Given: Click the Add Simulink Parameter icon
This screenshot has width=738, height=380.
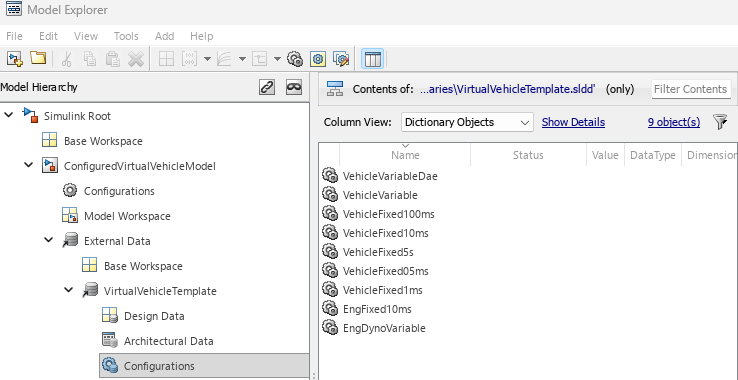Looking at the screenshot, I should (190, 59).
